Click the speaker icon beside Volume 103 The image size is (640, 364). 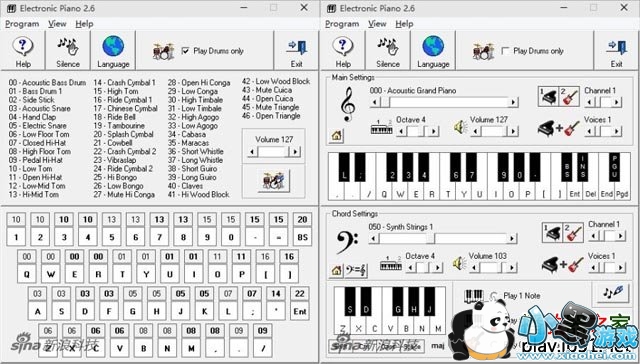point(460,264)
